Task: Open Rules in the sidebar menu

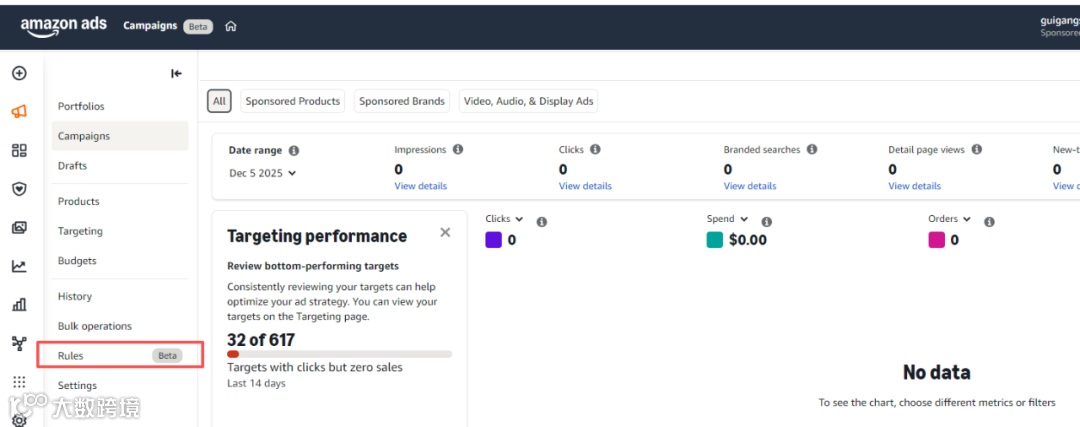Action: point(71,355)
